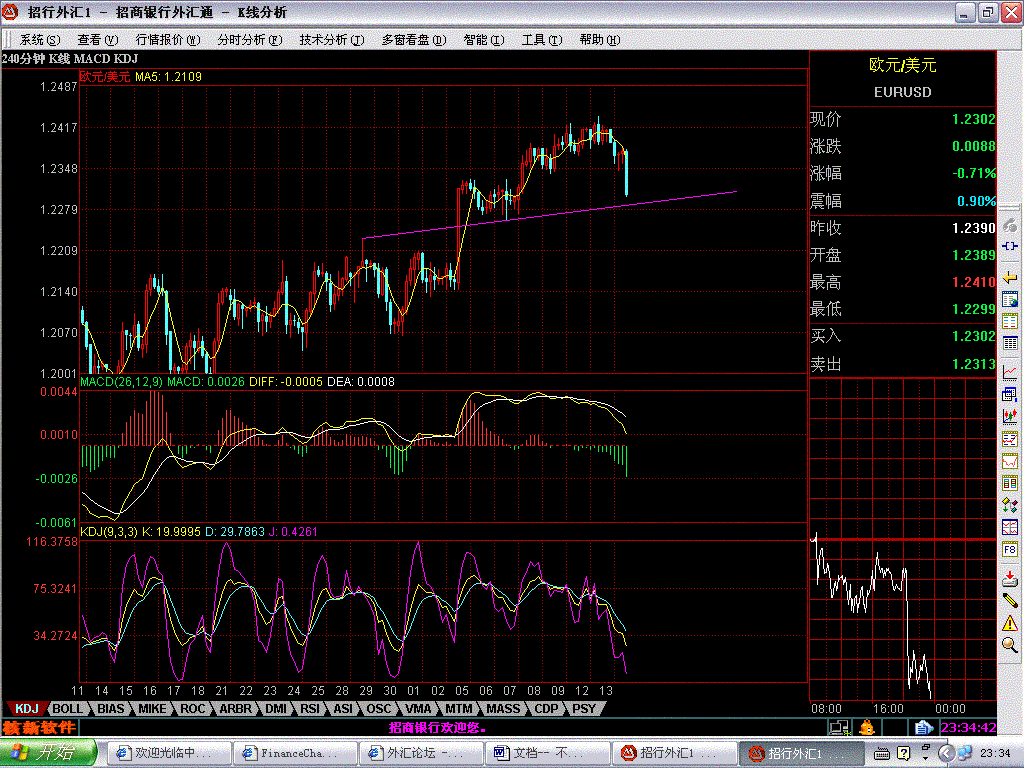Click the orange bell alert icon in status bar
1024x768 pixels.
[x=867, y=727]
